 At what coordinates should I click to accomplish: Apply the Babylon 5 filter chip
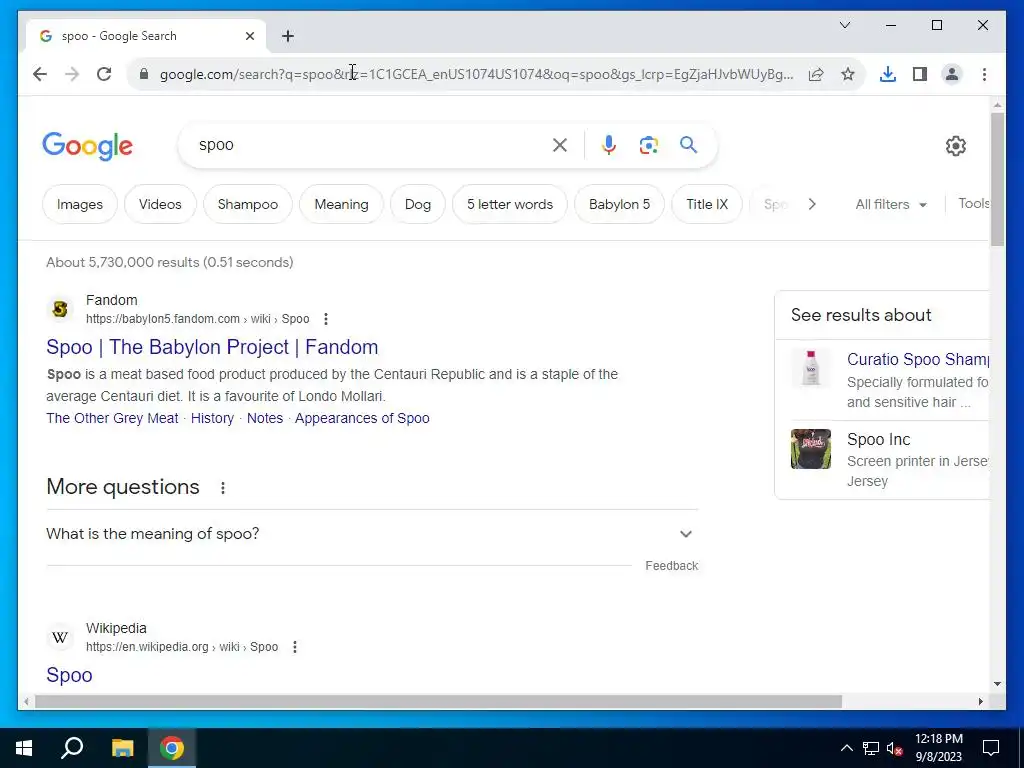tap(619, 204)
